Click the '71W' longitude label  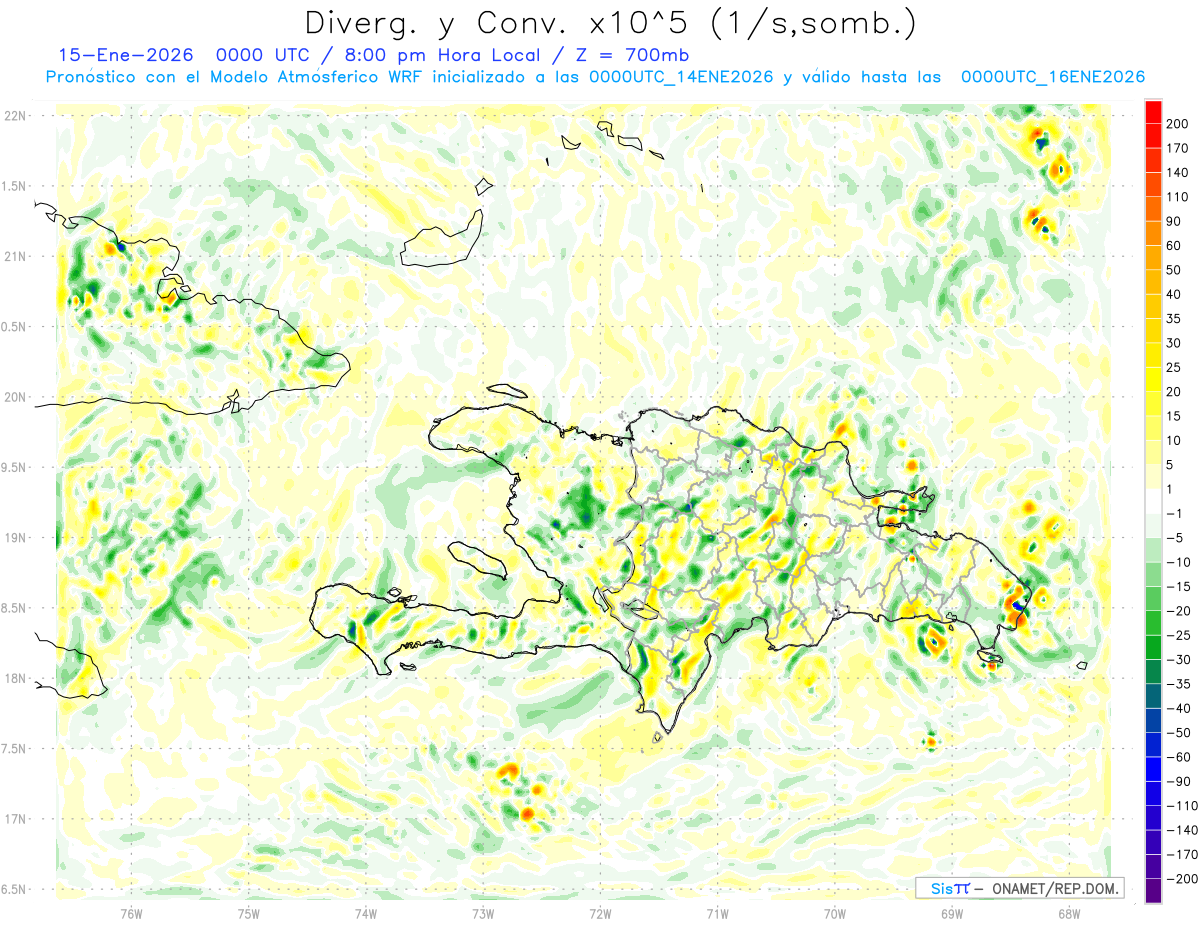click(x=717, y=913)
